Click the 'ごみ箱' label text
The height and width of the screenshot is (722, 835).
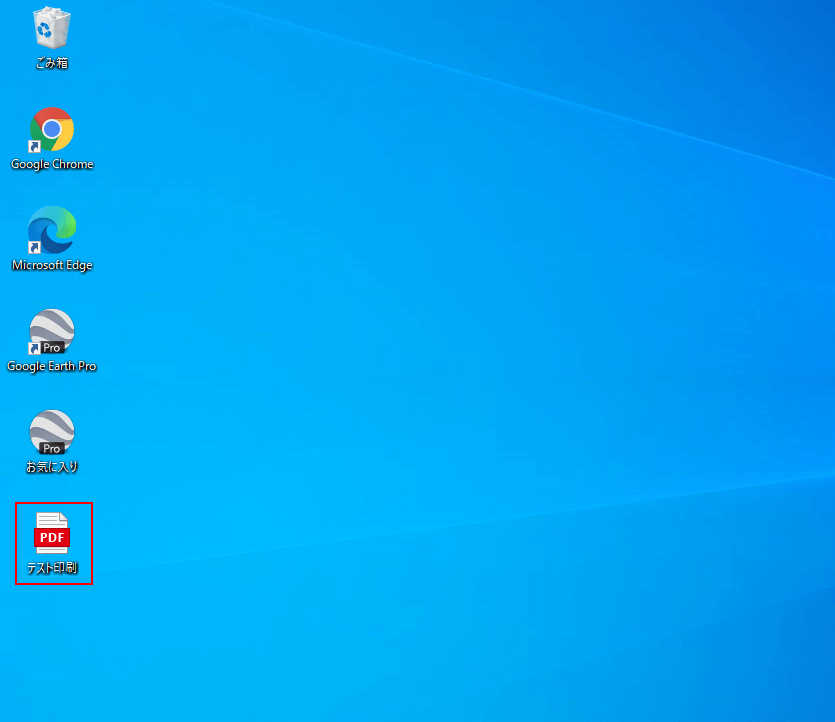coord(52,63)
